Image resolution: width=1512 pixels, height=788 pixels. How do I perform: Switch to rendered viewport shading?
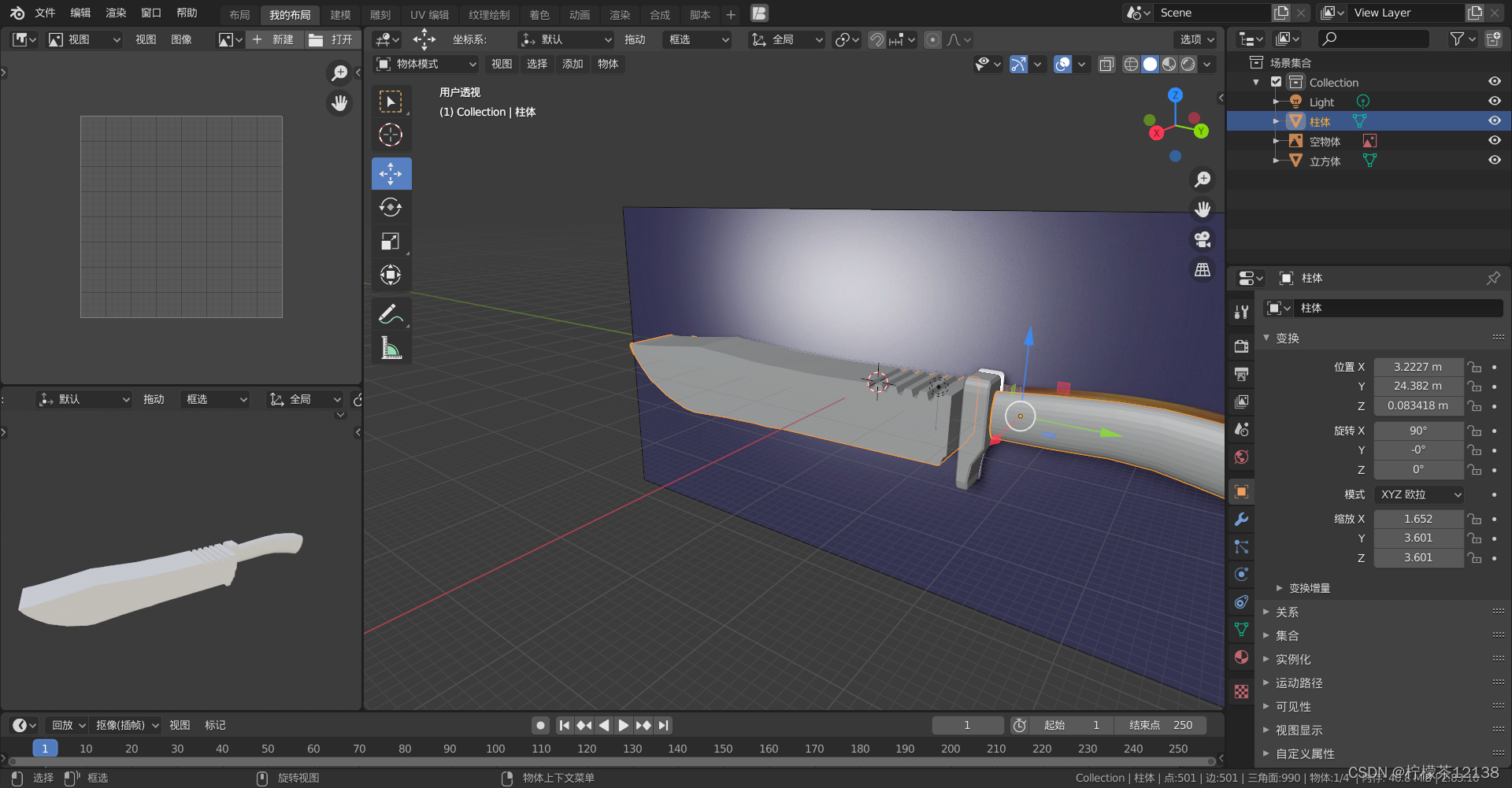(1188, 65)
